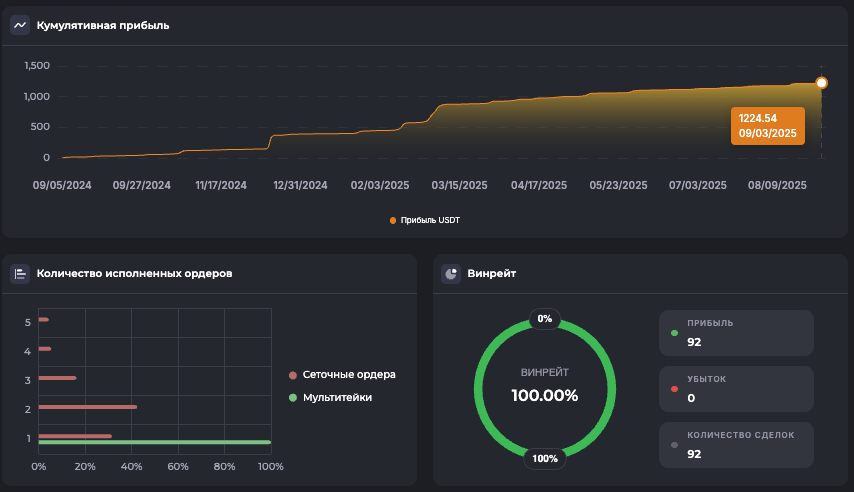Screen dimensions: 854x492
Task: Click the red grid orders bar at row 2
Action: tap(87, 407)
